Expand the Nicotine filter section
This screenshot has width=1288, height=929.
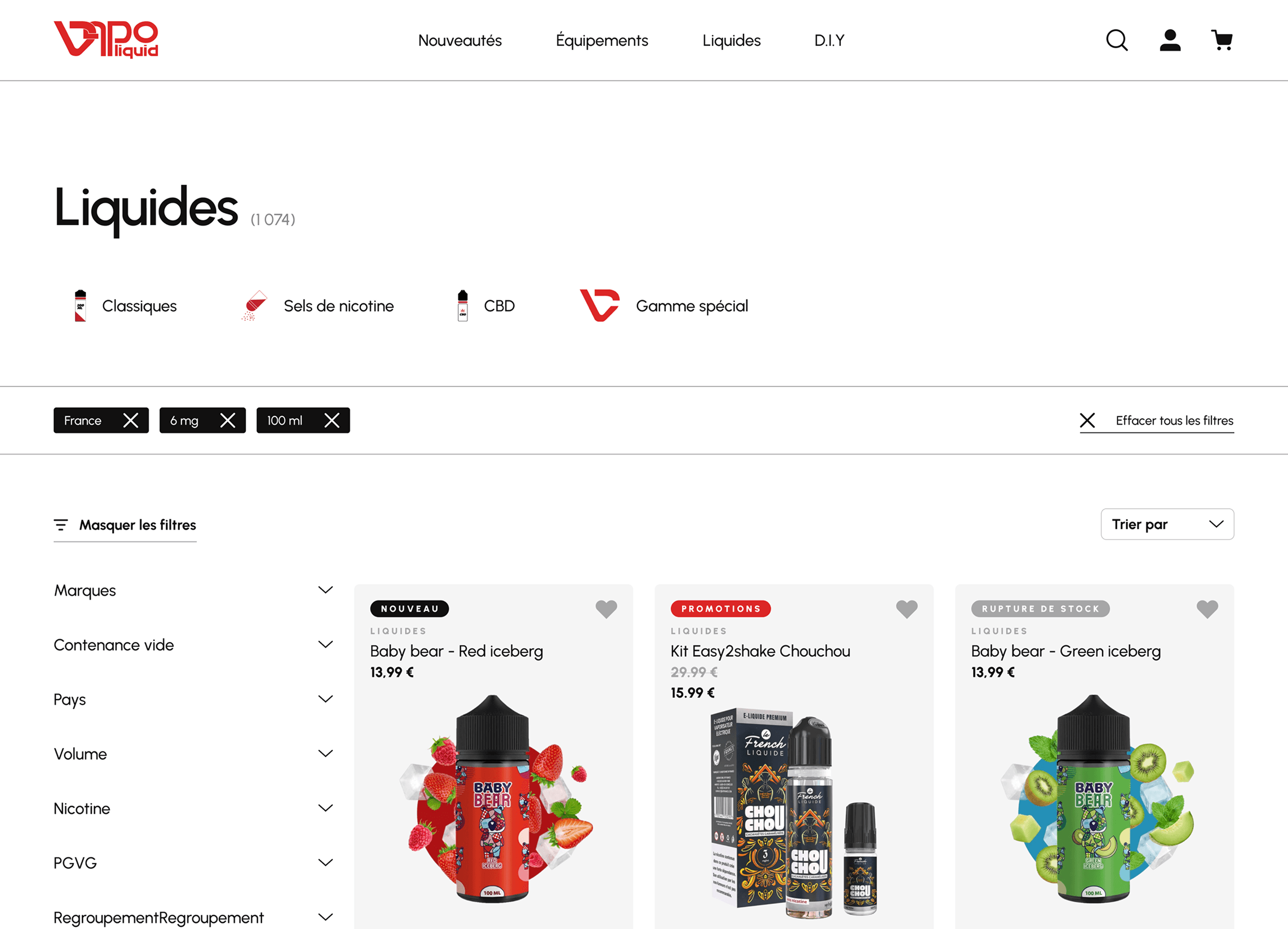click(193, 808)
